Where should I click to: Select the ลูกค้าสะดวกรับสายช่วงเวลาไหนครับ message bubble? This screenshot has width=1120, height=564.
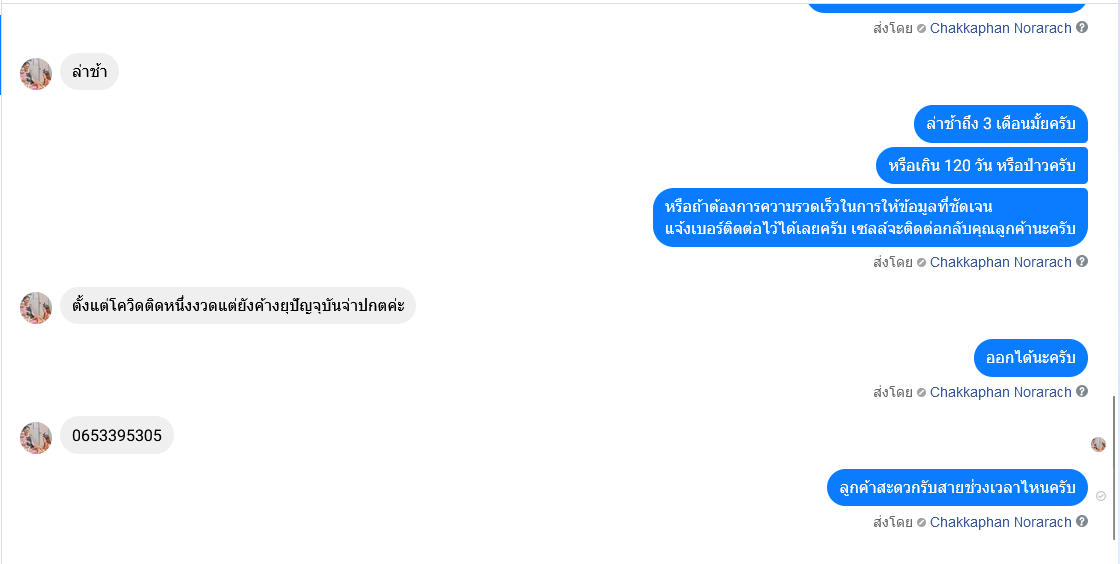pyautogui.click(x=957, y=488)
